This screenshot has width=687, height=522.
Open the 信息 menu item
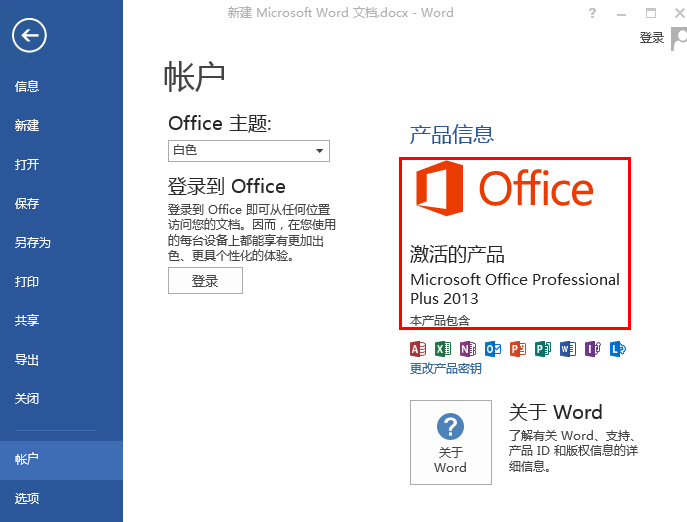[61, 86]
